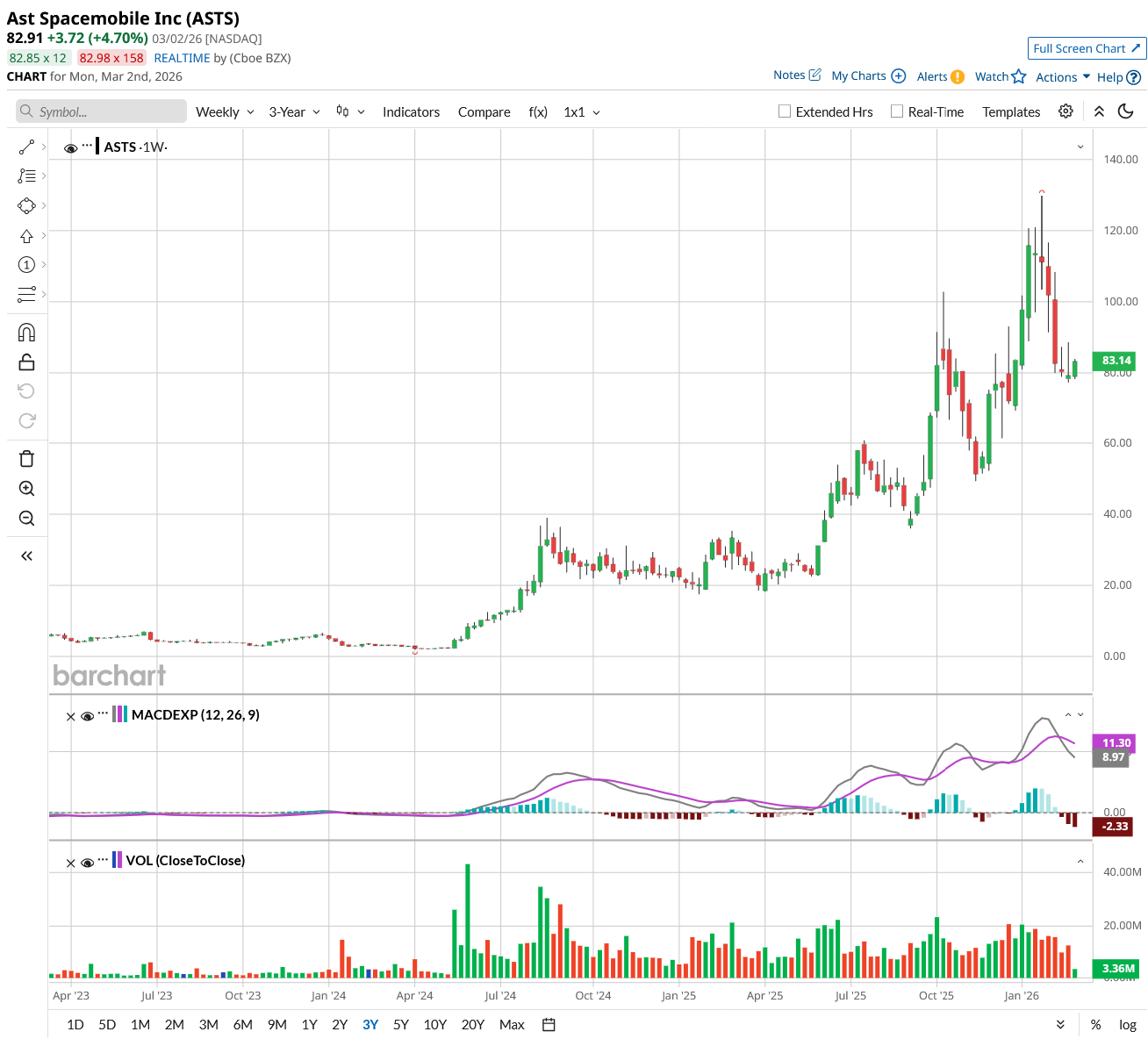Move MACDEXP pane down
The image size is (1148, 1039).
click(x=1080, y=715)
